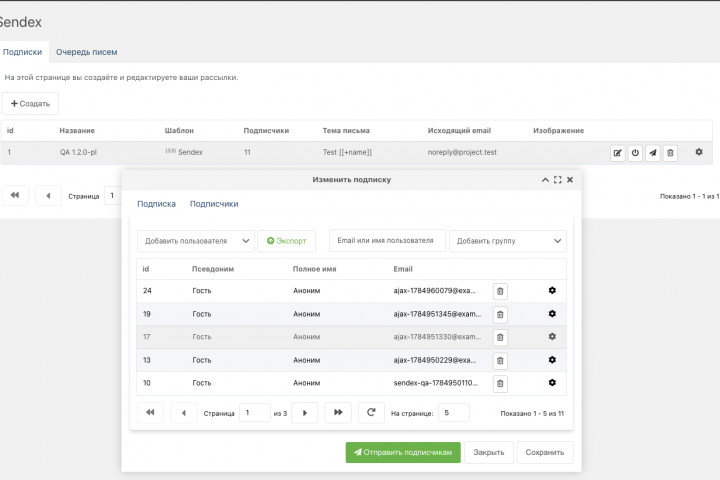Switch to the Очередь писем tab
720x480 pixels.
(87, 52)
